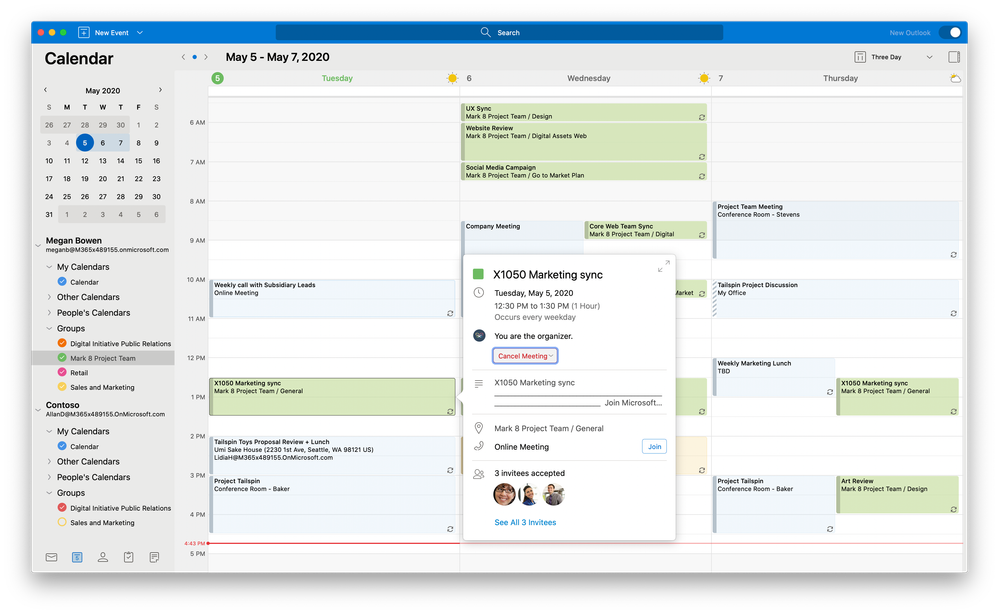Toggle the New Outlook switch
The width and height of the screenshot is (999, 614).
pyautogui.click(x=951, y=32)
